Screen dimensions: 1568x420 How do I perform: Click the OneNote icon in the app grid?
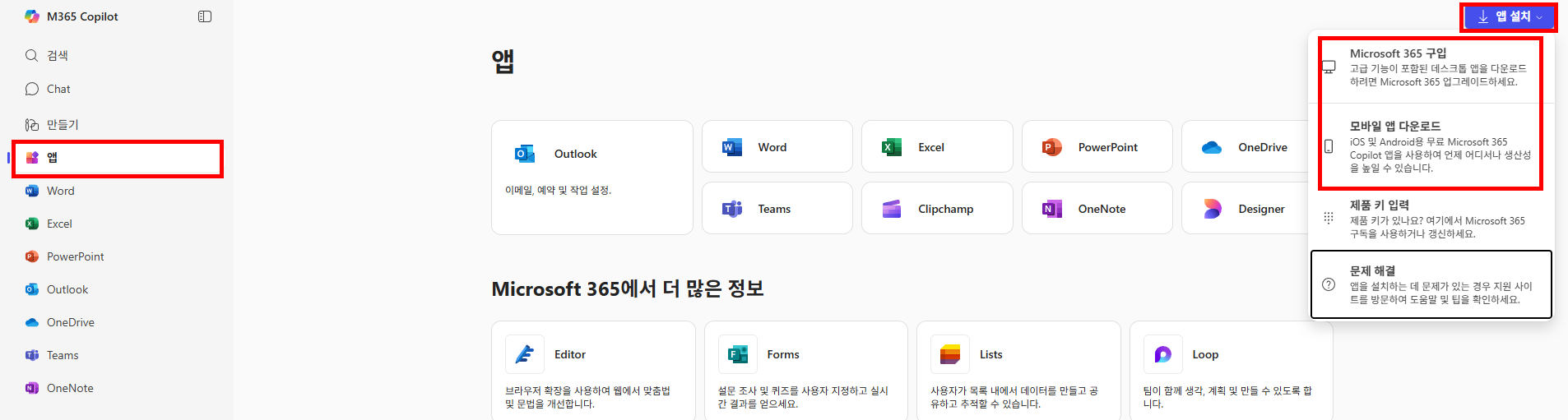(x=1051, y=209)
